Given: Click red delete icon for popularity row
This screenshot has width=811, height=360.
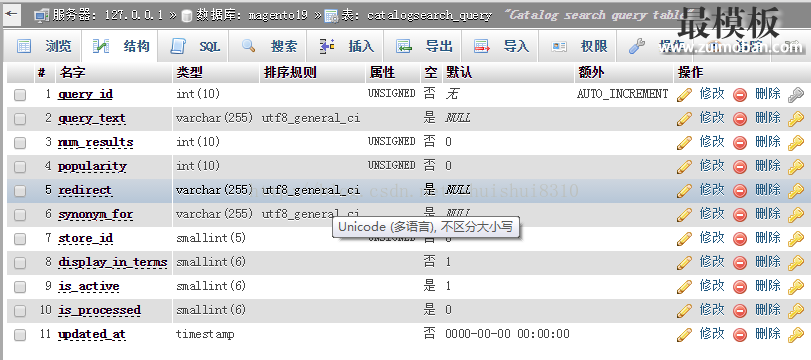Looking at the screenshot, I should [740, 167].
